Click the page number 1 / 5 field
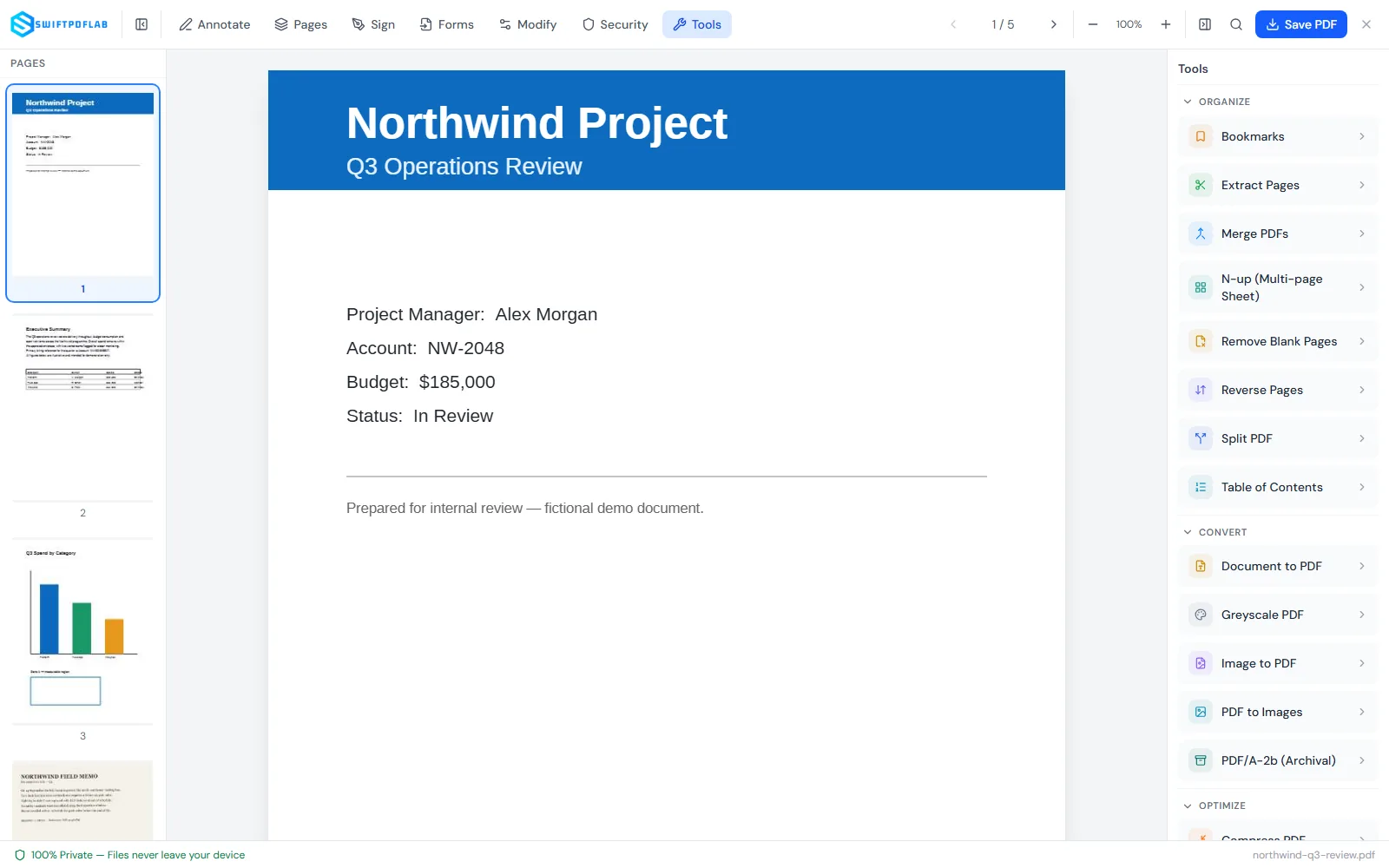Screen dimensions: 1389x868 tap(1003, 24)
